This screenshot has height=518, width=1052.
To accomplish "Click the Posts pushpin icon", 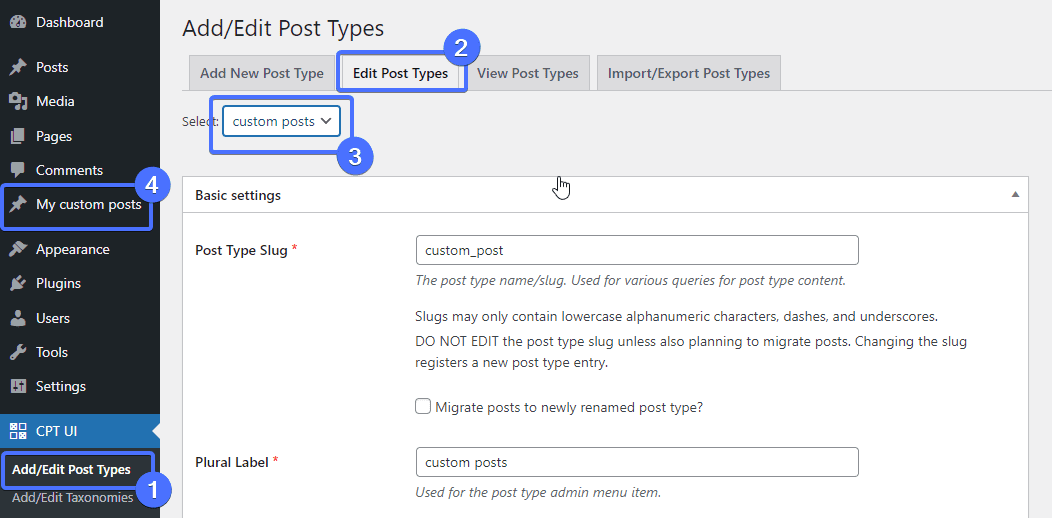I will pyautogui.click(x=18, y=67).
